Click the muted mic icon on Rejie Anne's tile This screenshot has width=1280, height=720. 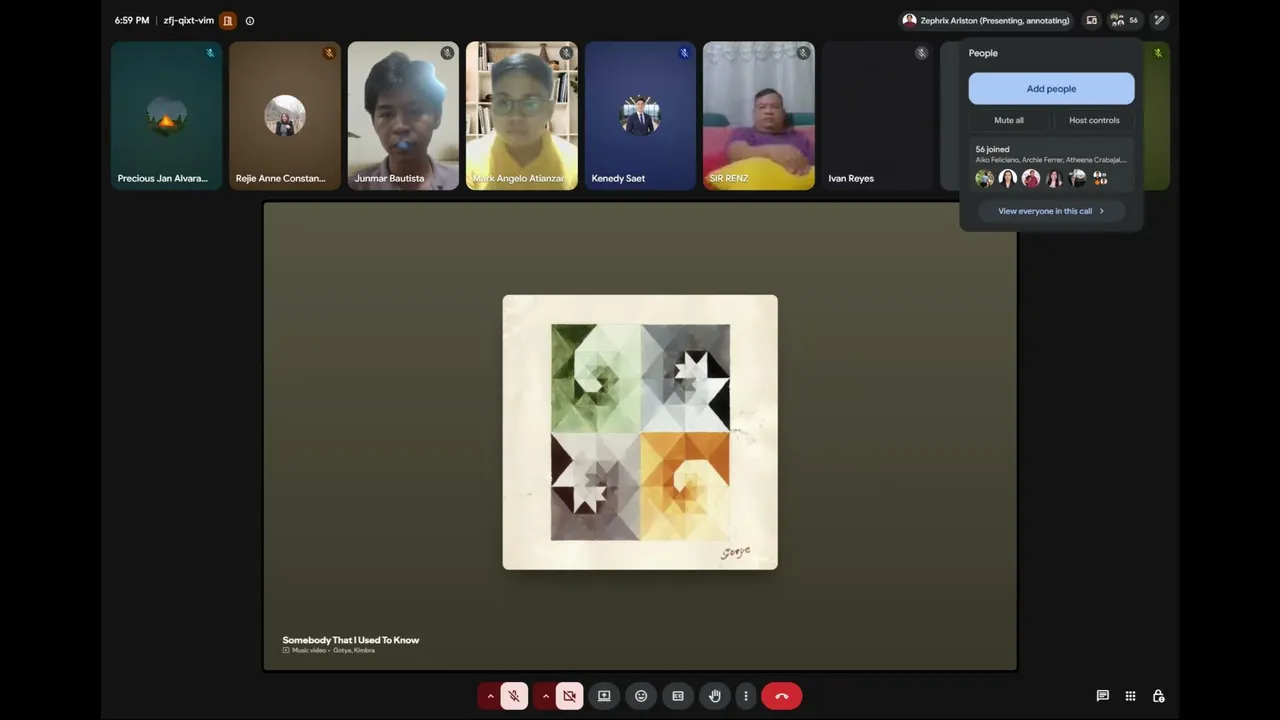(329, 53)
